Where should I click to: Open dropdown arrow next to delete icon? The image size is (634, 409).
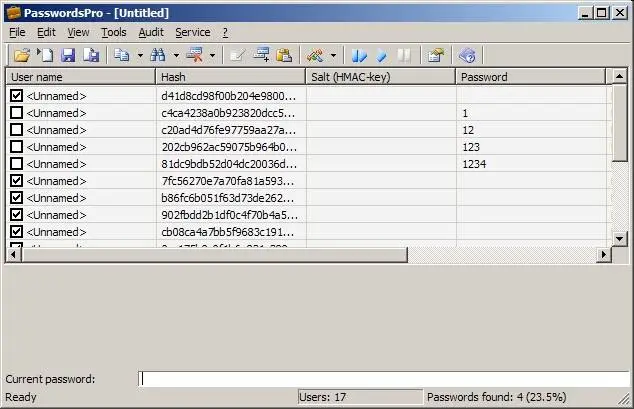[212, 55]
